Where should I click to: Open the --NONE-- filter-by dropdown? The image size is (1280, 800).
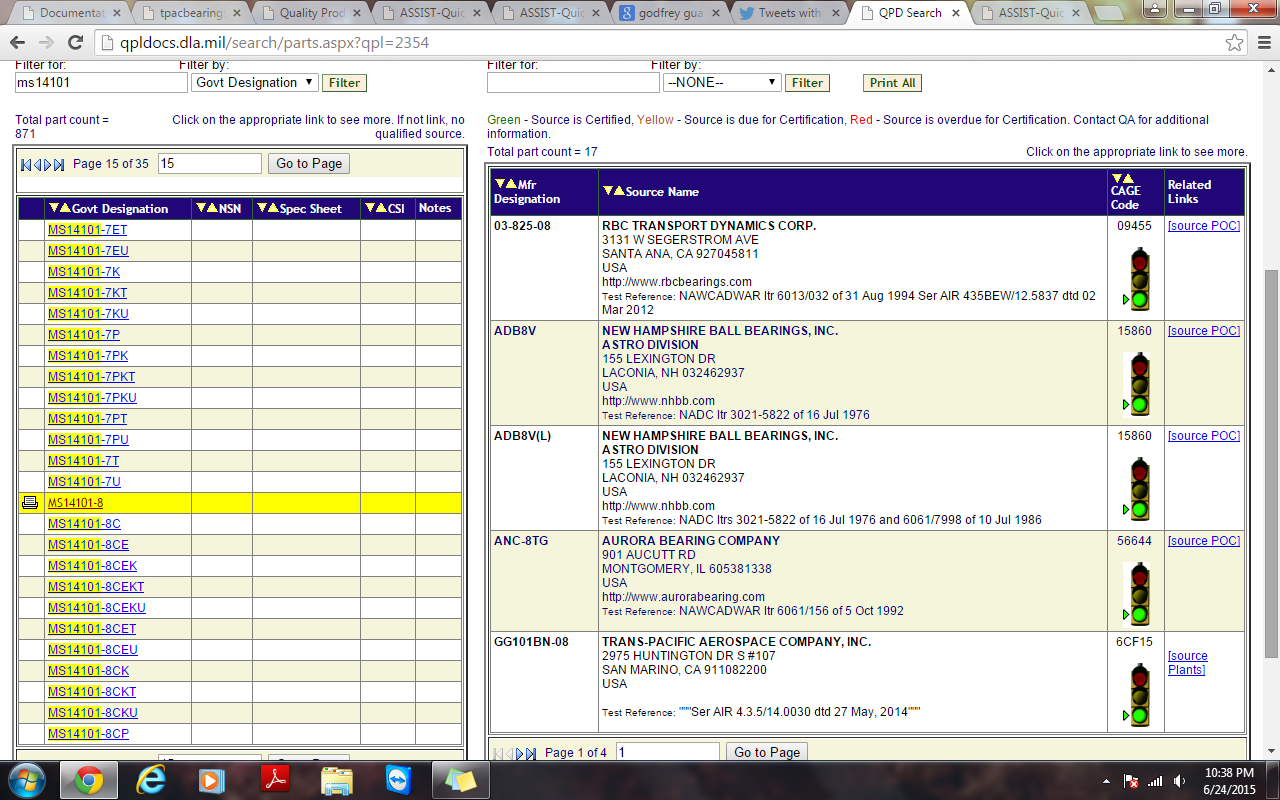[722, 82]
